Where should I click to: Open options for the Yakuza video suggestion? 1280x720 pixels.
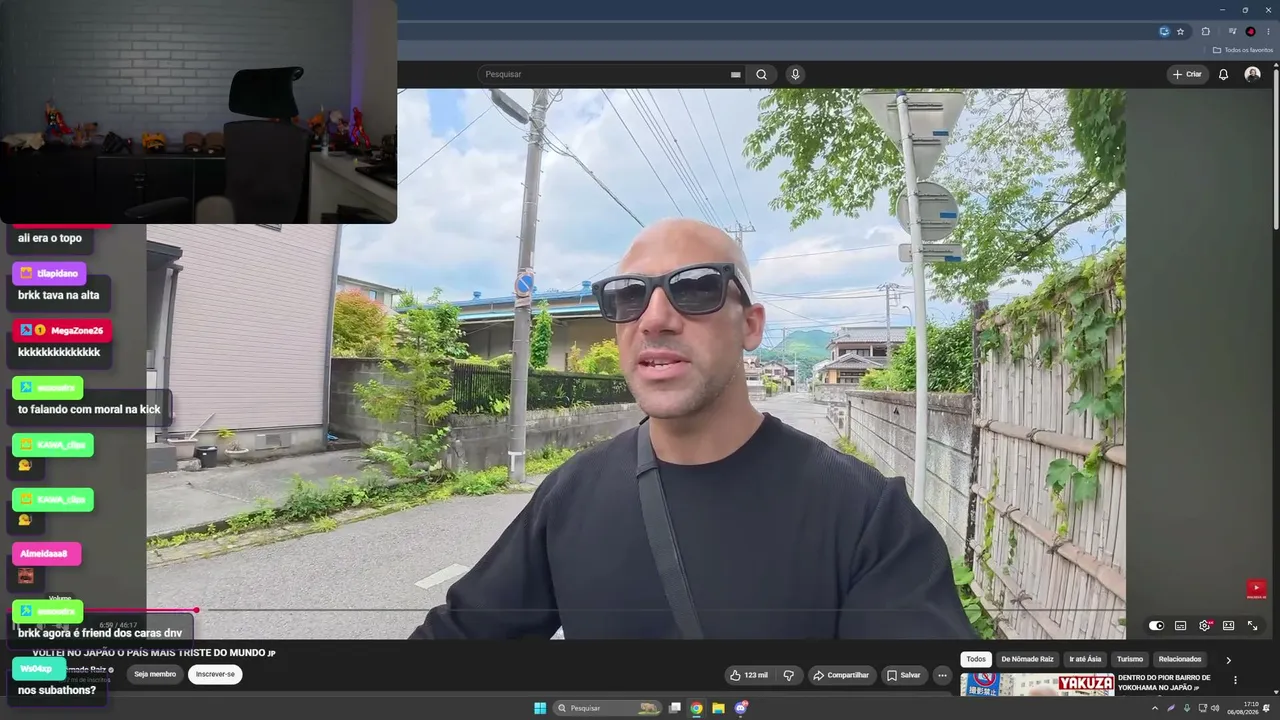pos(1235,680)
